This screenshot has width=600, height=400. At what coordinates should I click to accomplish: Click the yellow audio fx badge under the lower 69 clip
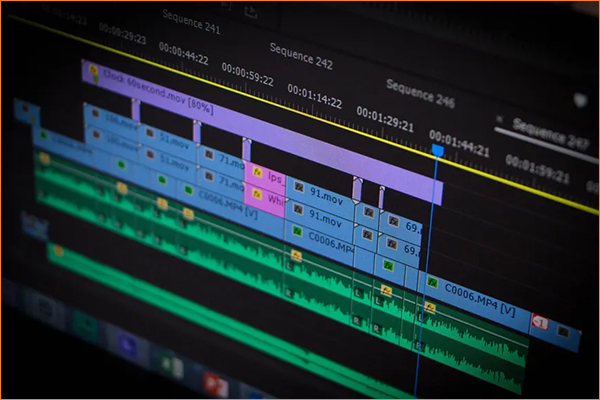(386, 291)
